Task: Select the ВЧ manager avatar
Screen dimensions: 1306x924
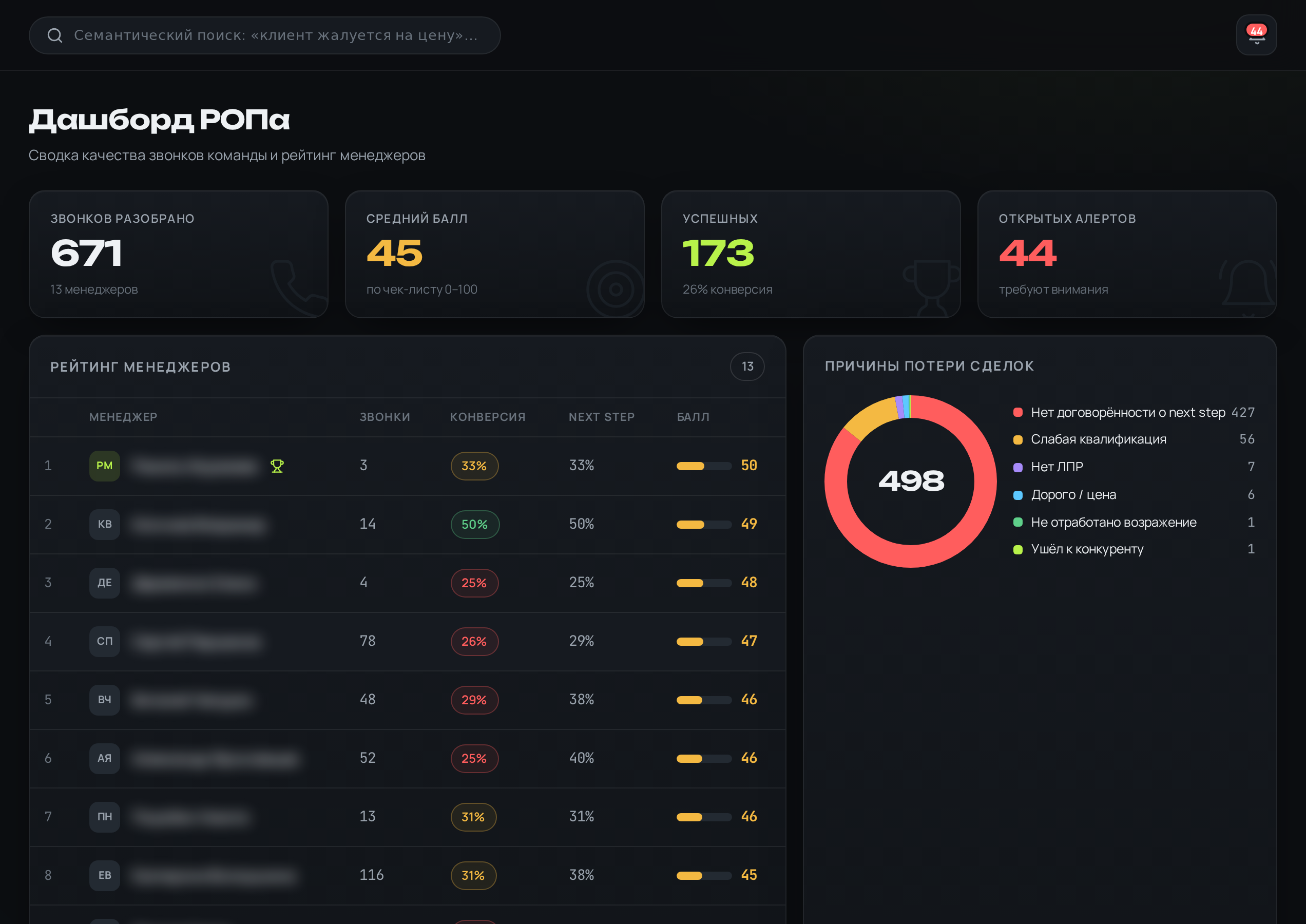Action: 105,700
